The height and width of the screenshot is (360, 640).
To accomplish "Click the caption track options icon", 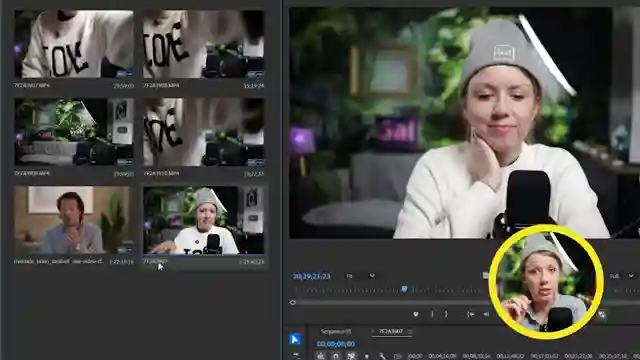I will click(398, 356).
